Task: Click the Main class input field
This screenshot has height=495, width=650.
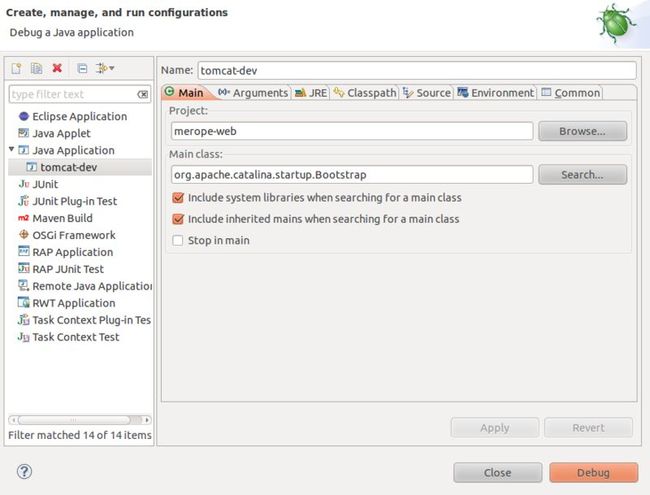Action: [x=352, y=175]
